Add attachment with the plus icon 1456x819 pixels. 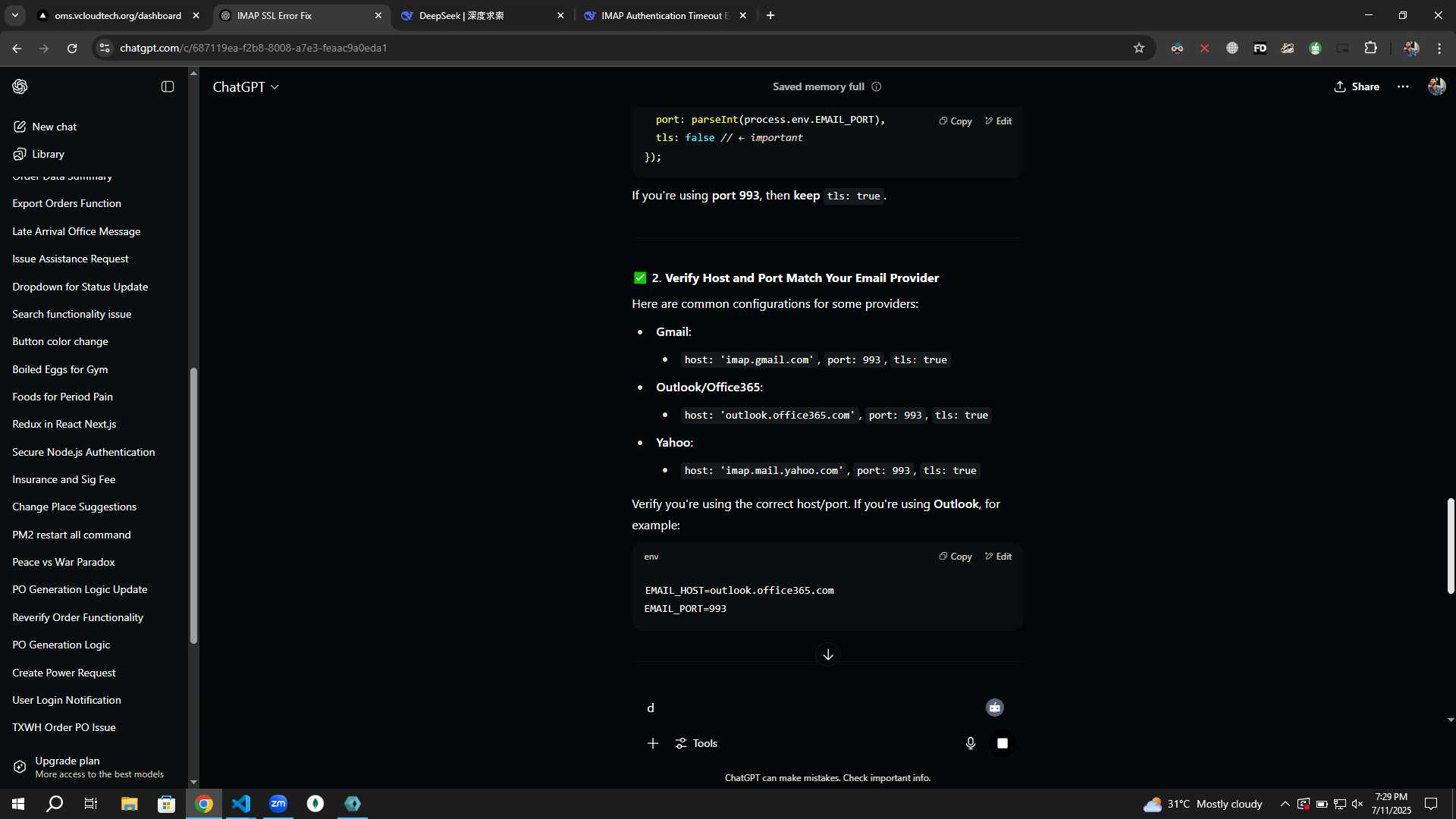coord(653,743)
